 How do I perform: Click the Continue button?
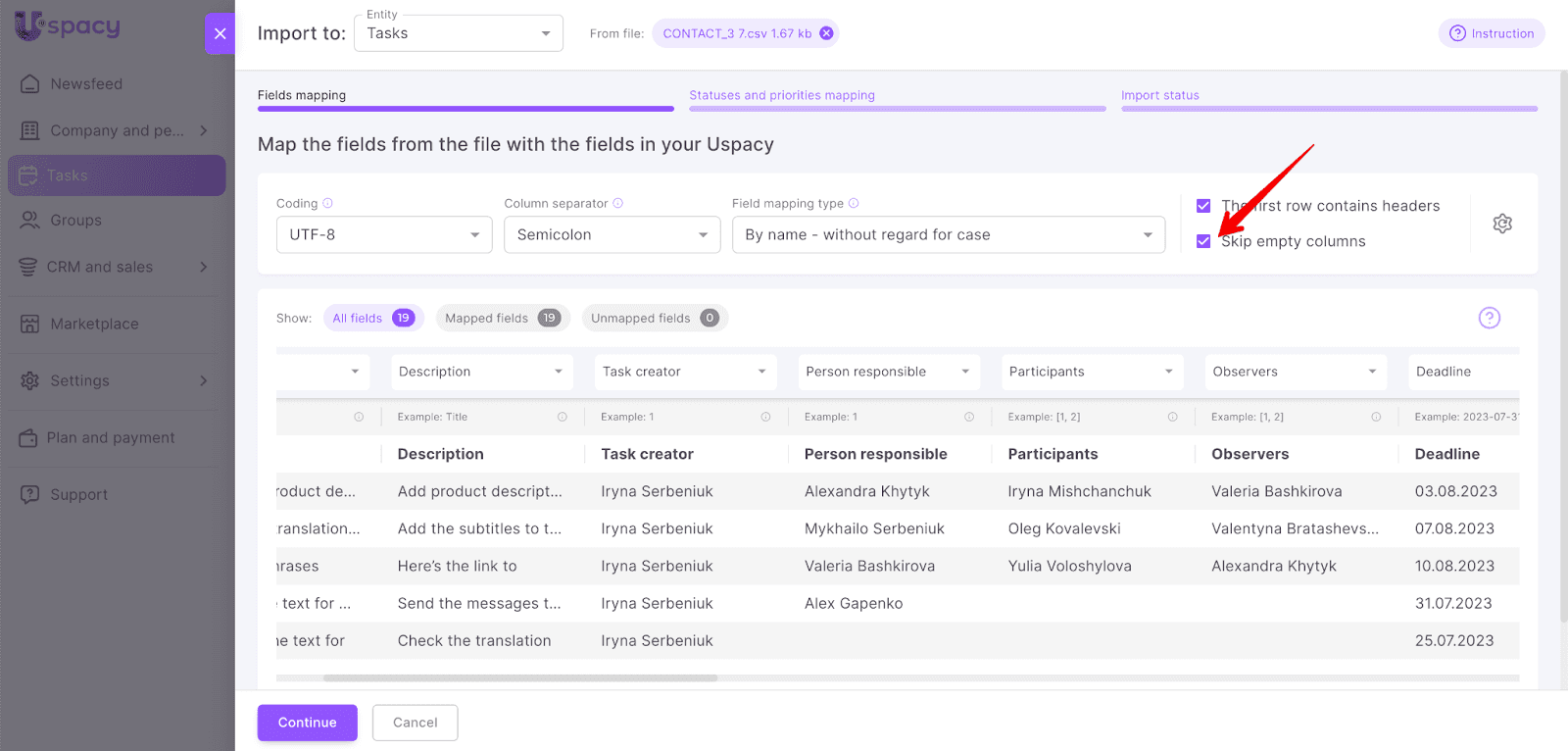307,723
